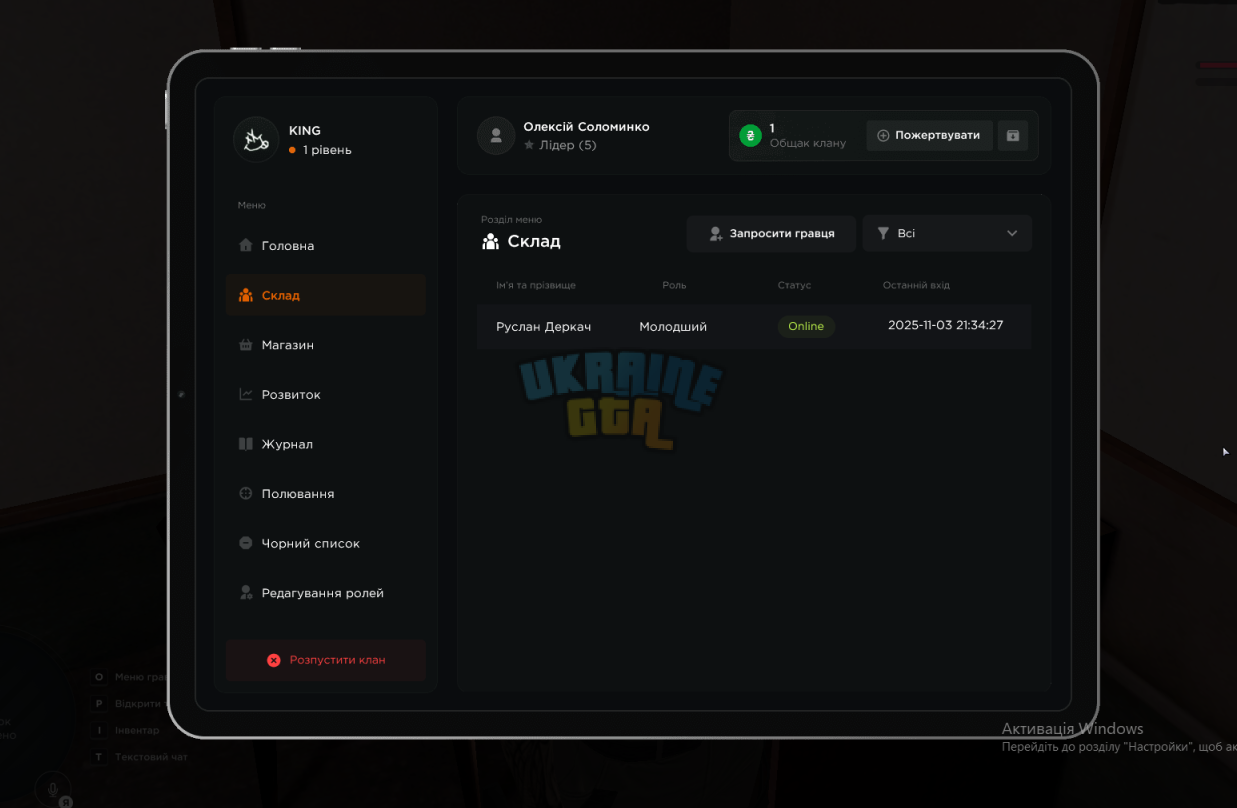
Task: Click the Online status badge
Action: tap(806, 326)
